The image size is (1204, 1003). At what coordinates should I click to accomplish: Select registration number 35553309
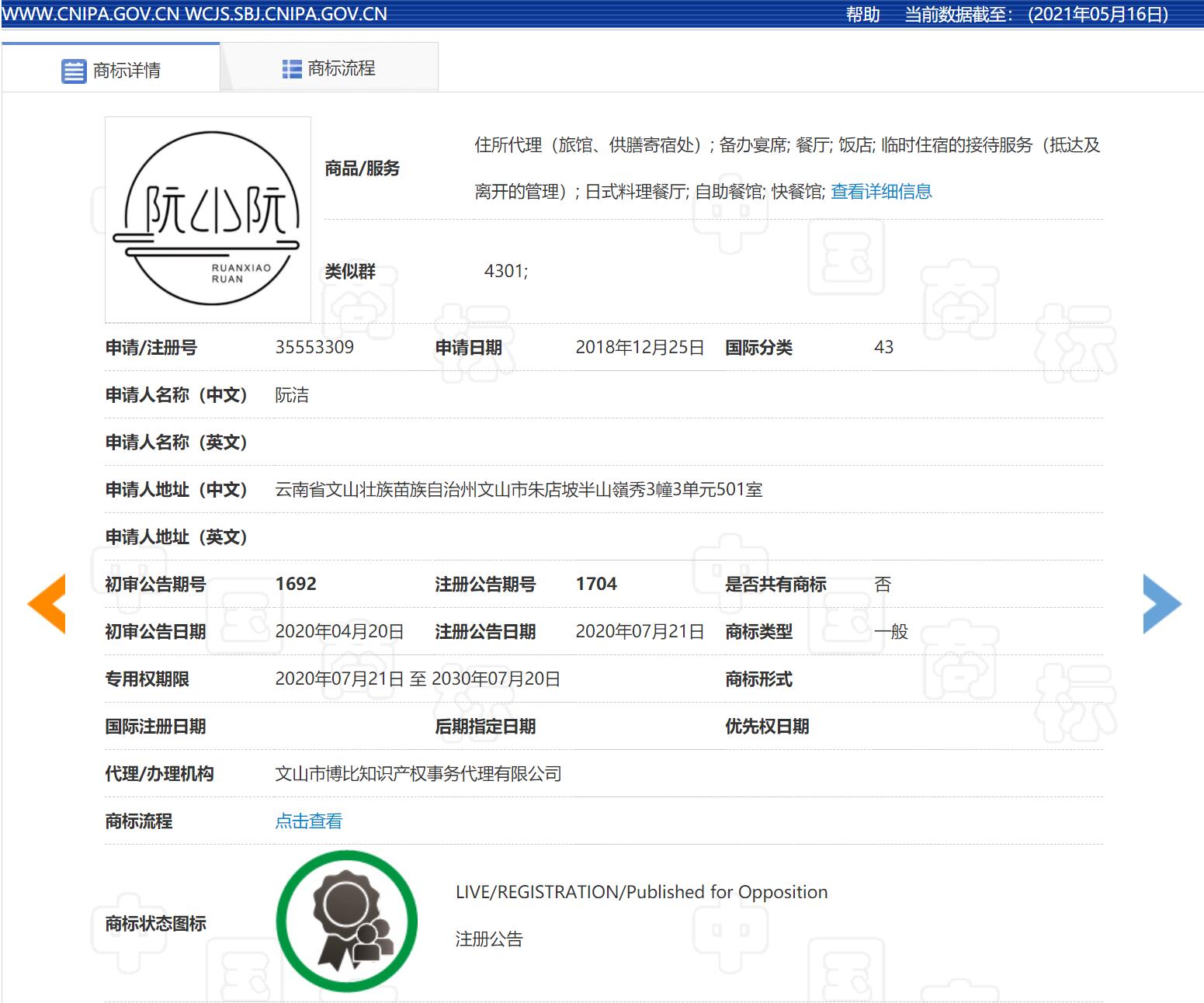(x=314, y=347)
